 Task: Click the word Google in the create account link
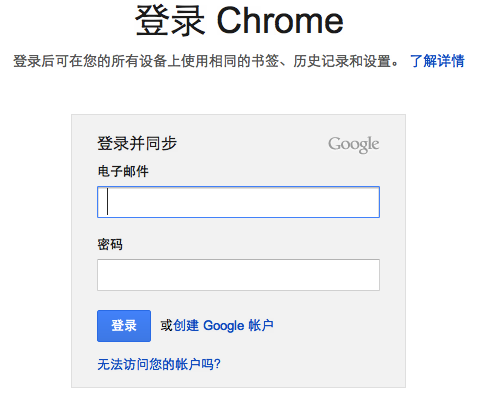(x=224, y=326)
